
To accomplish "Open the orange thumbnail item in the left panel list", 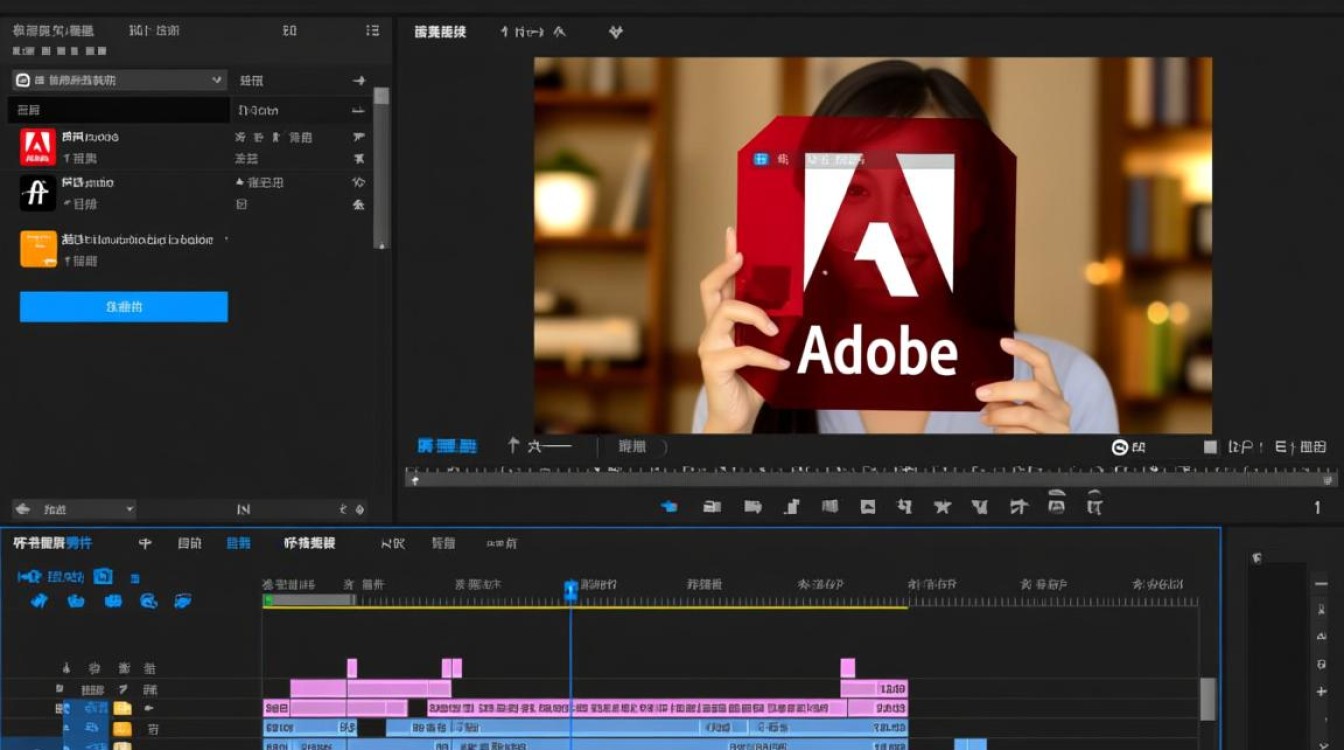I will [38, 249].
